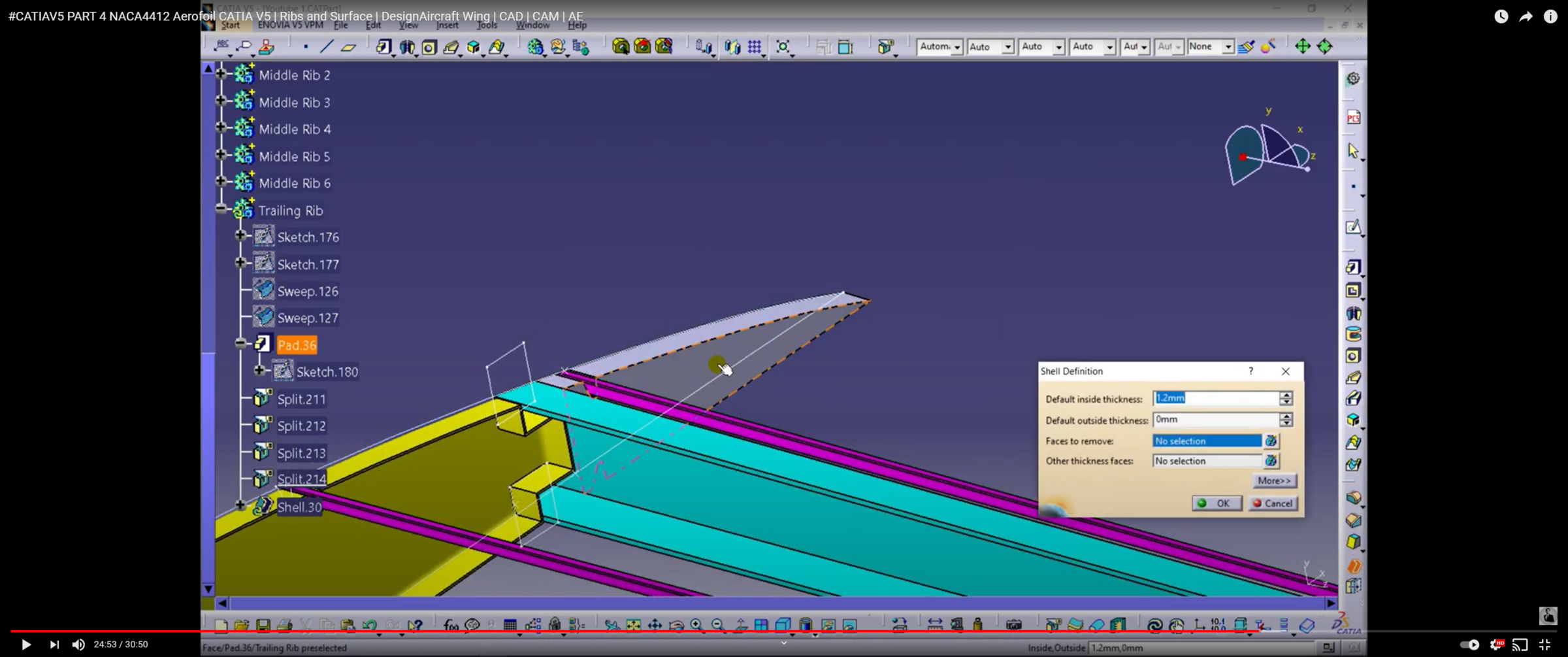Image resolution: width=1568 pixels, height=657 pixels.
Task: Click the Zoom In magnifier icon
Action: tap(696, 626)
